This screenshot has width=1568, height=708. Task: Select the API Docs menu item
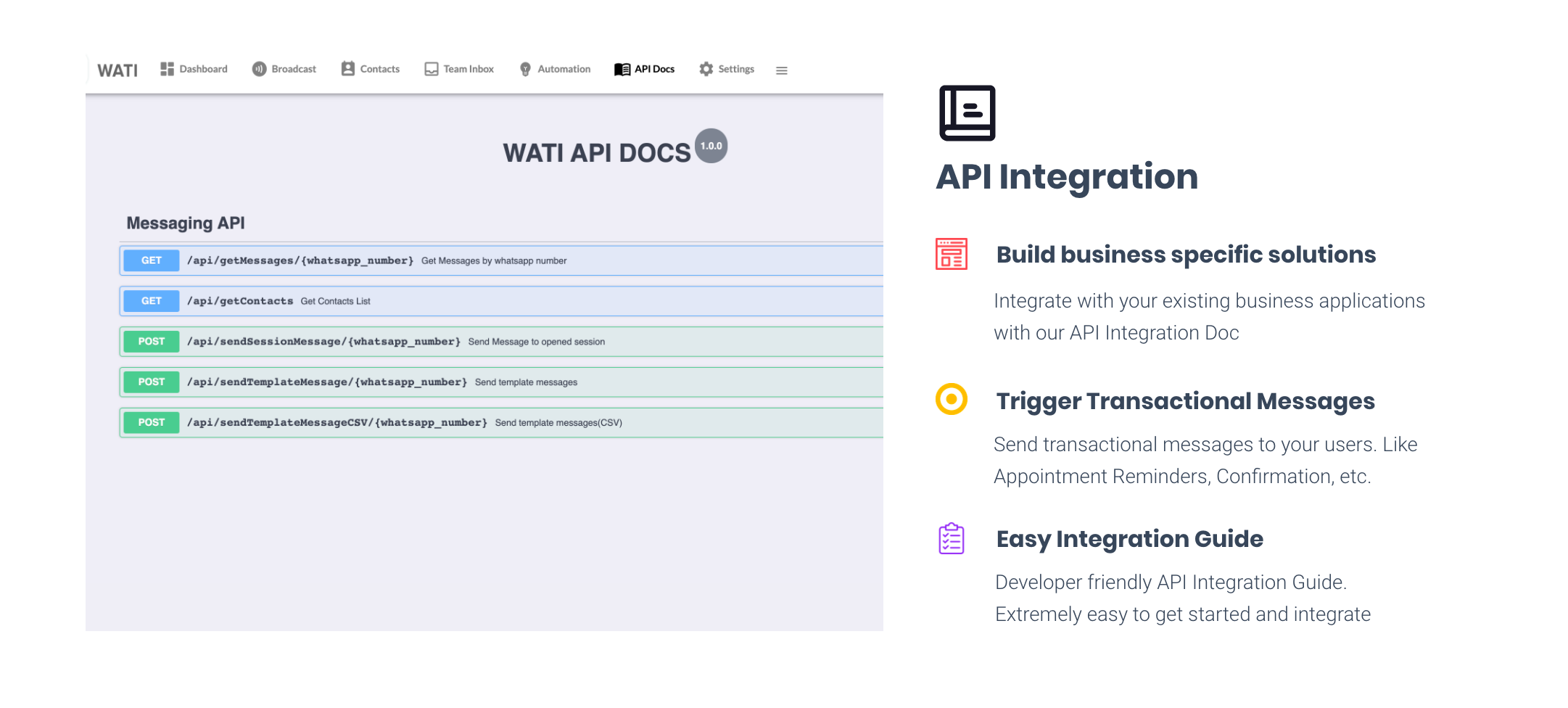pos(645,69)
